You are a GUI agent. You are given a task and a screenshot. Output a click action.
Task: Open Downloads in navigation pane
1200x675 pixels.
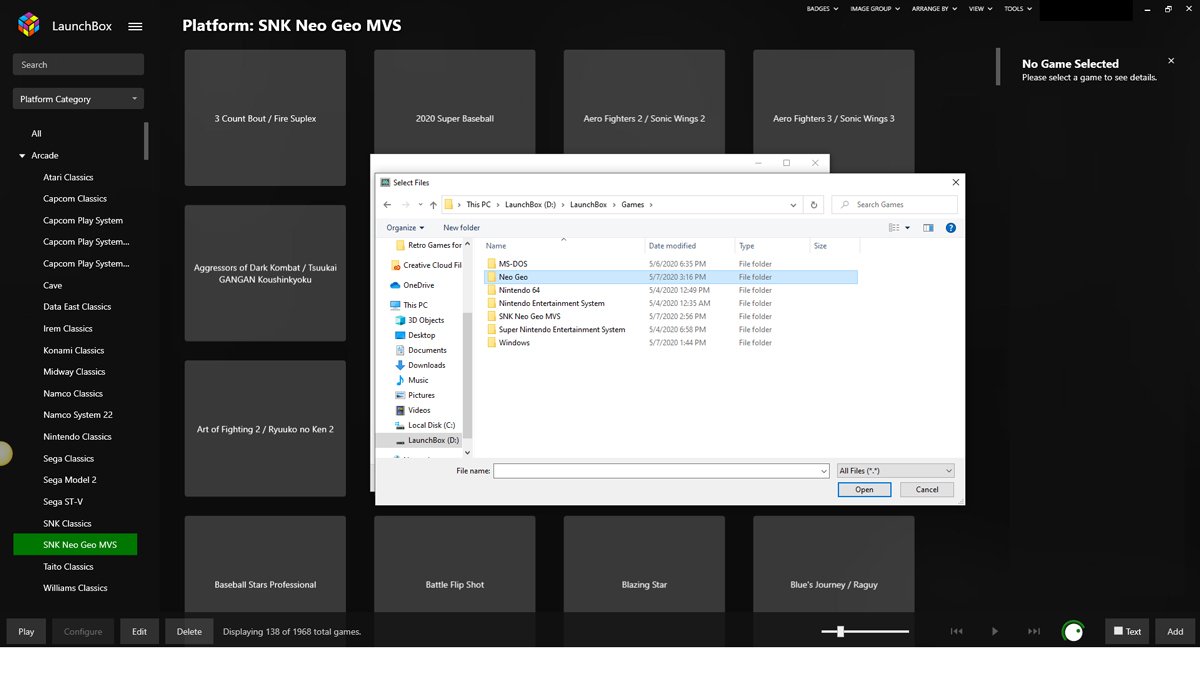click(x=426, y=365)
